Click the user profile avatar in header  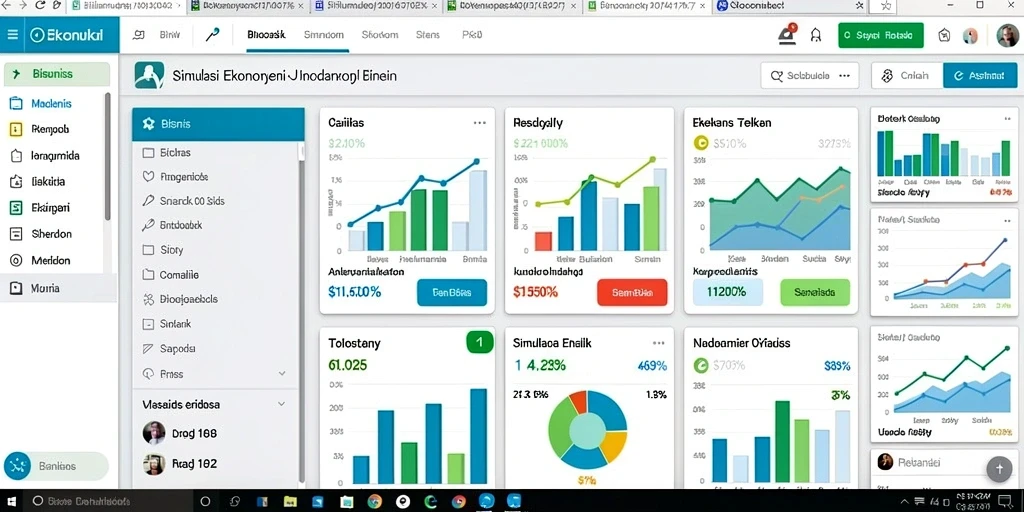(1007, 35)
